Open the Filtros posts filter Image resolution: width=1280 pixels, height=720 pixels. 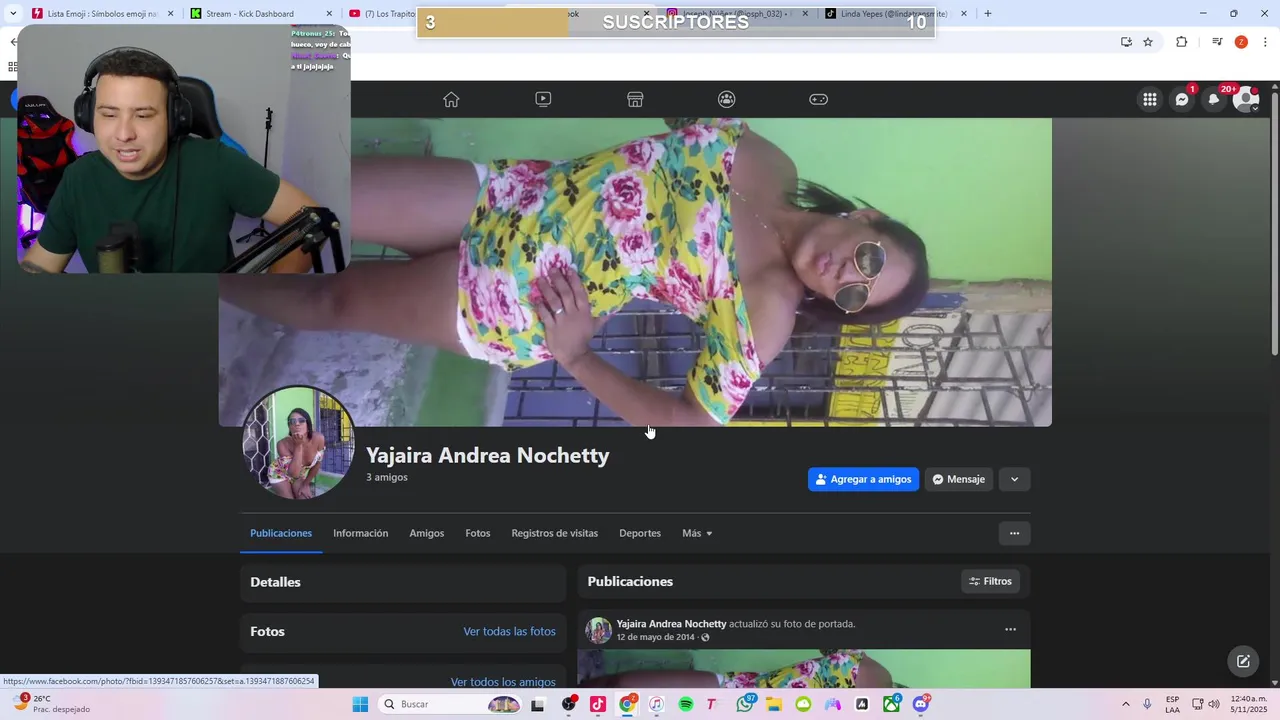coord(991,581)
